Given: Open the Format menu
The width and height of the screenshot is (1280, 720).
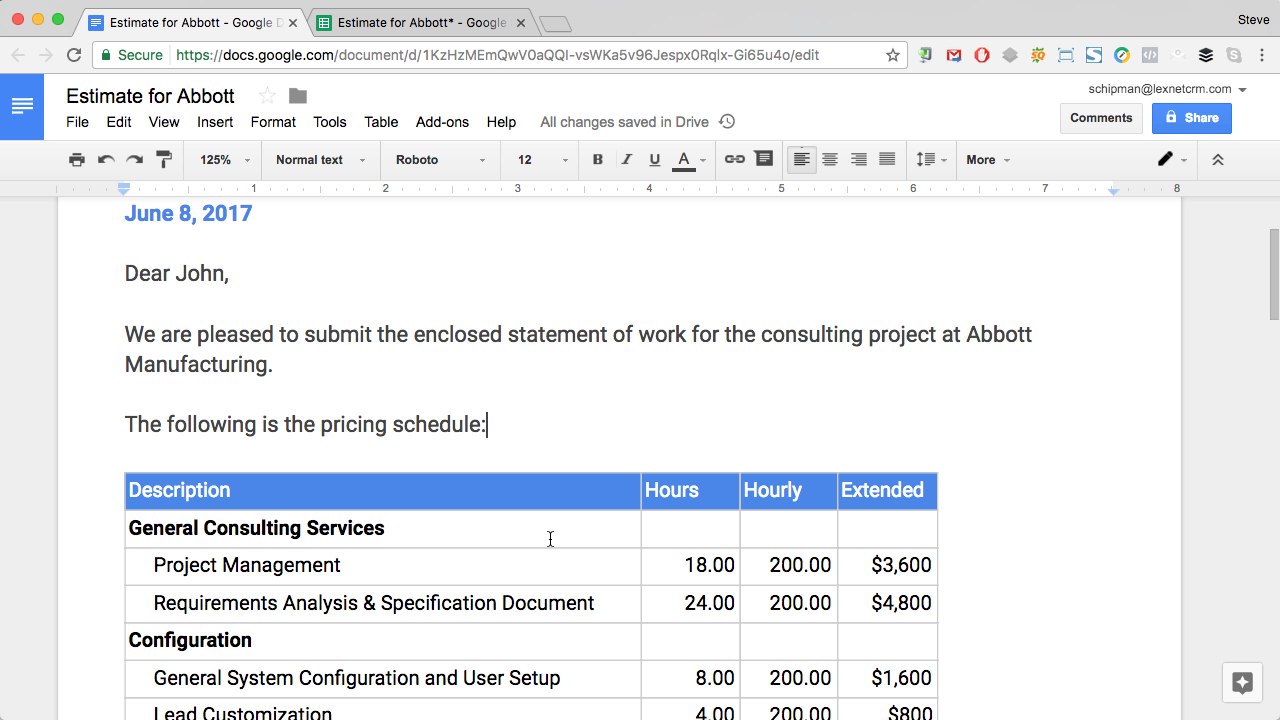Looking at the screenshot, I should [273, 122].
